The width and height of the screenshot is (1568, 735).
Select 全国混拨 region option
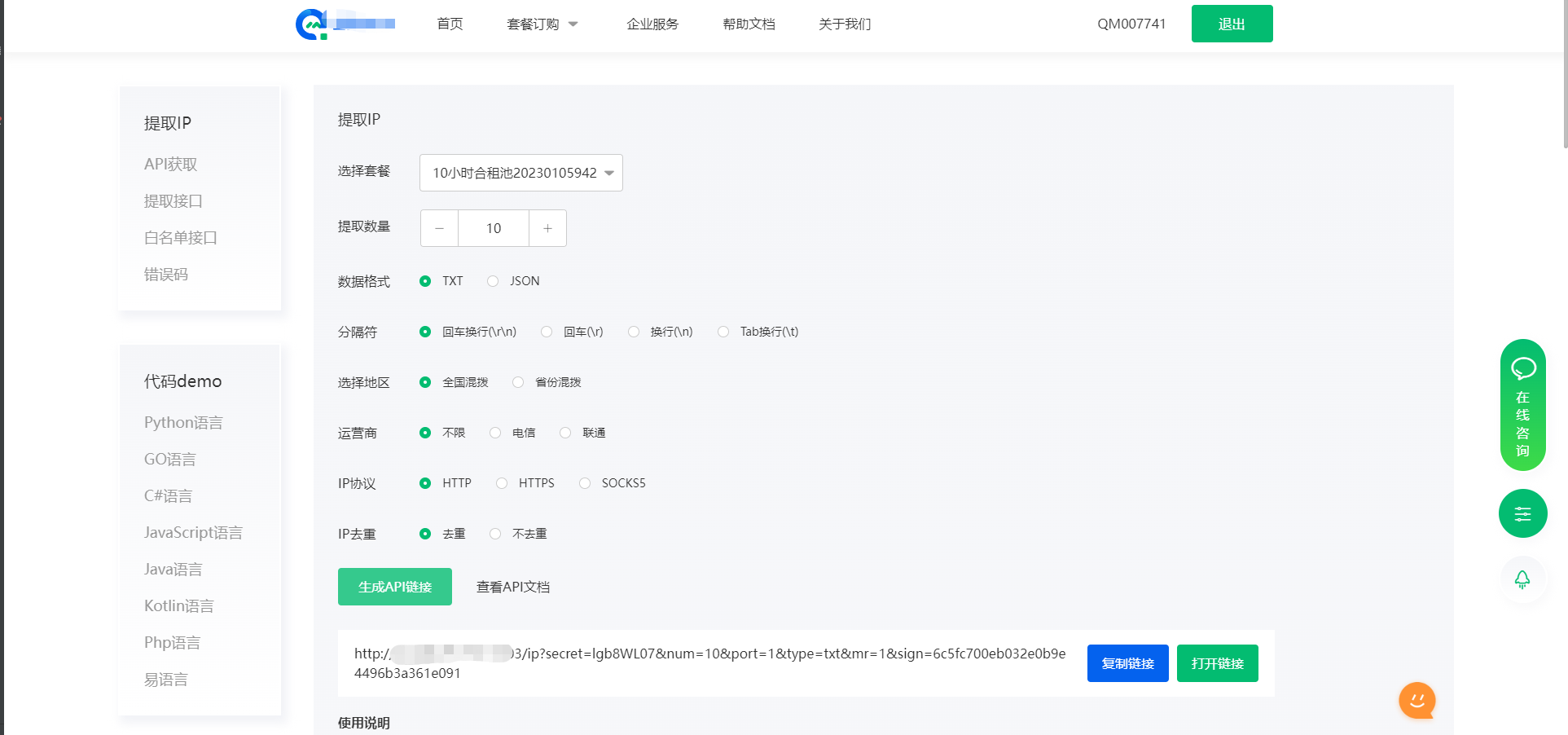tap(454, 382)
